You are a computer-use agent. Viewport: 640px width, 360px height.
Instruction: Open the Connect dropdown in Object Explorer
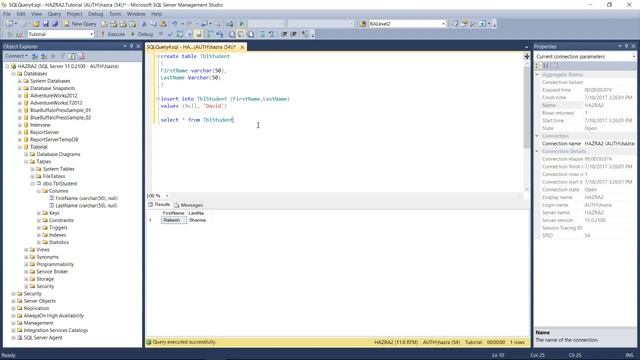click(16, 56)
